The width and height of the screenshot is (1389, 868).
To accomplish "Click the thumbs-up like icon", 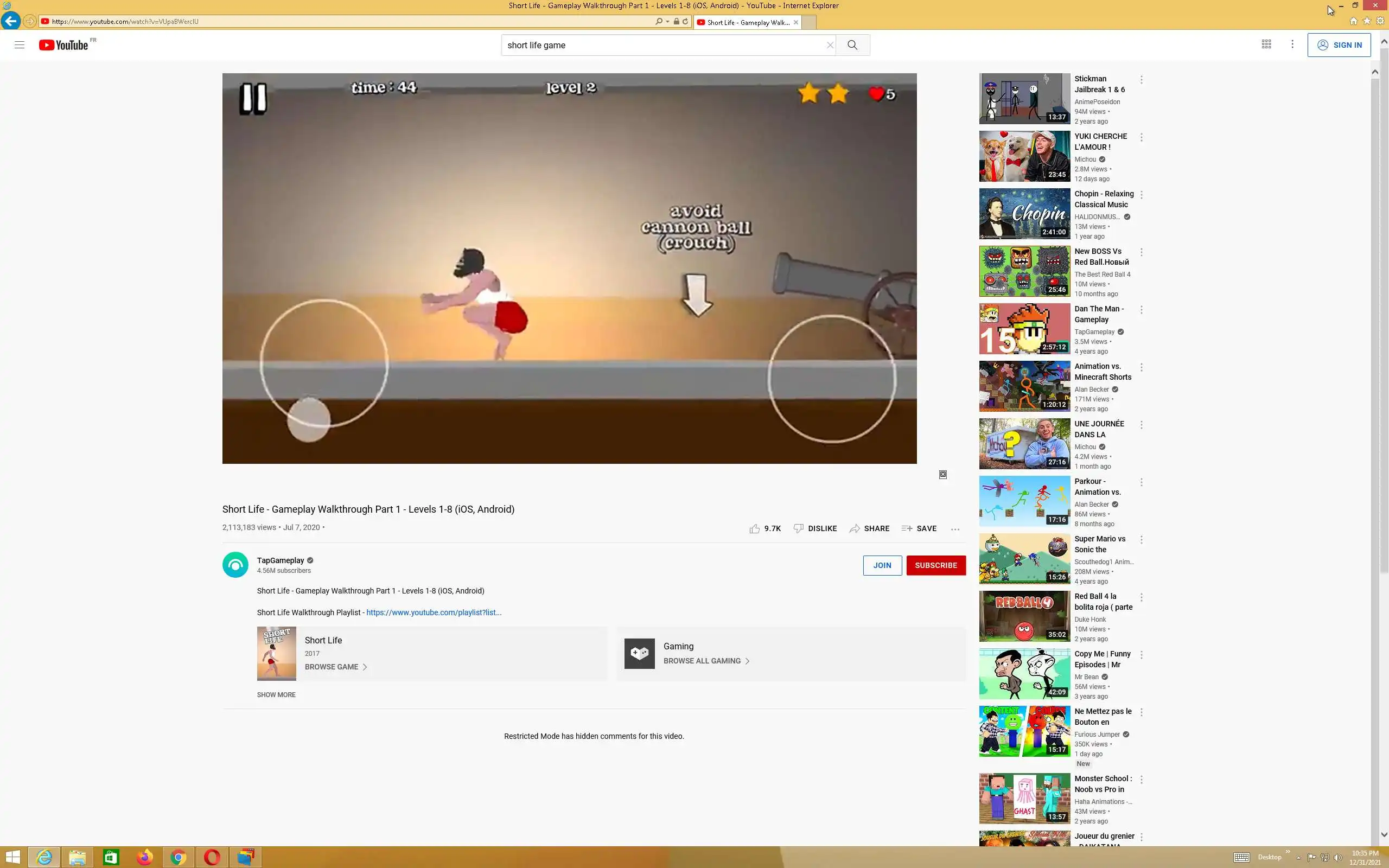I will click(x=754, y=528).
